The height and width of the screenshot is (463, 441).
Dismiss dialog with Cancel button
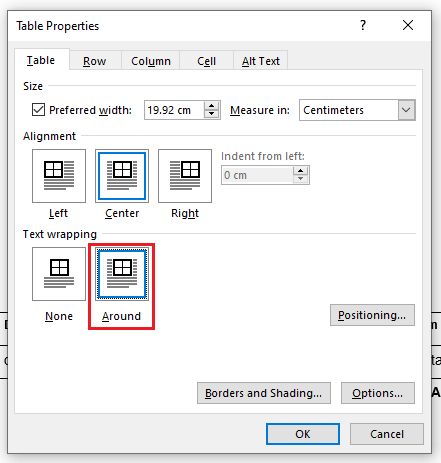tap(387, 434)
